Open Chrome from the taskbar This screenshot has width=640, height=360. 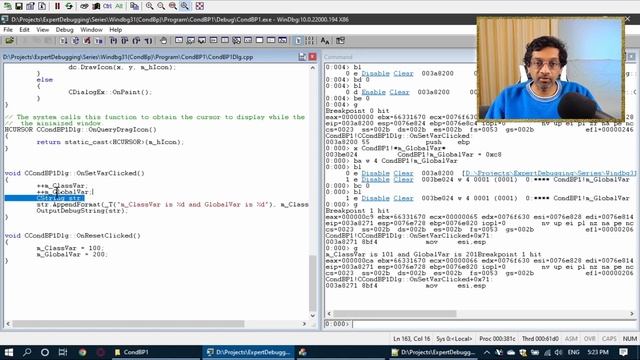coord(82,352)
